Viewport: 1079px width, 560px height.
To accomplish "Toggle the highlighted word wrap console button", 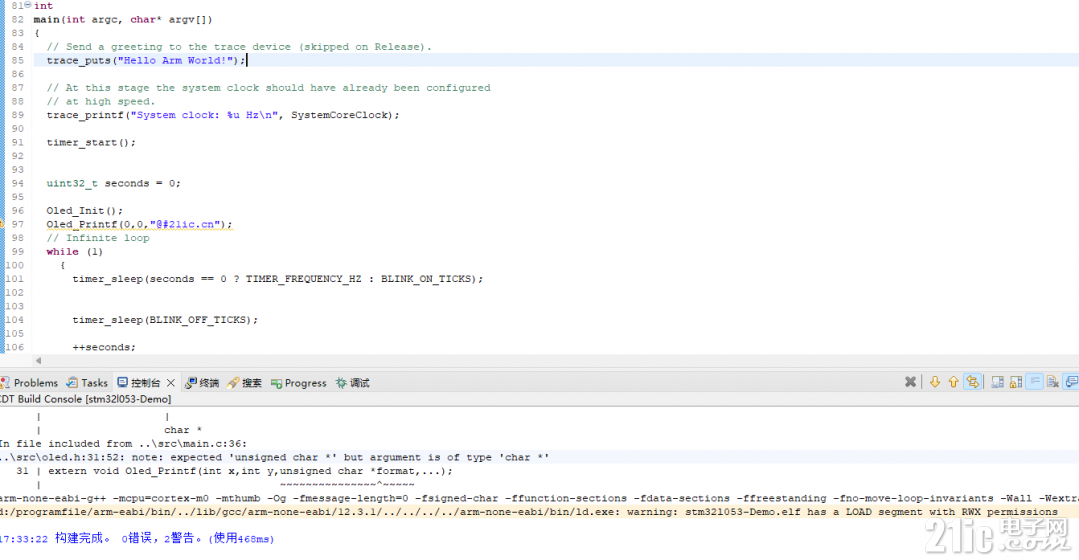I will 1034,382.
